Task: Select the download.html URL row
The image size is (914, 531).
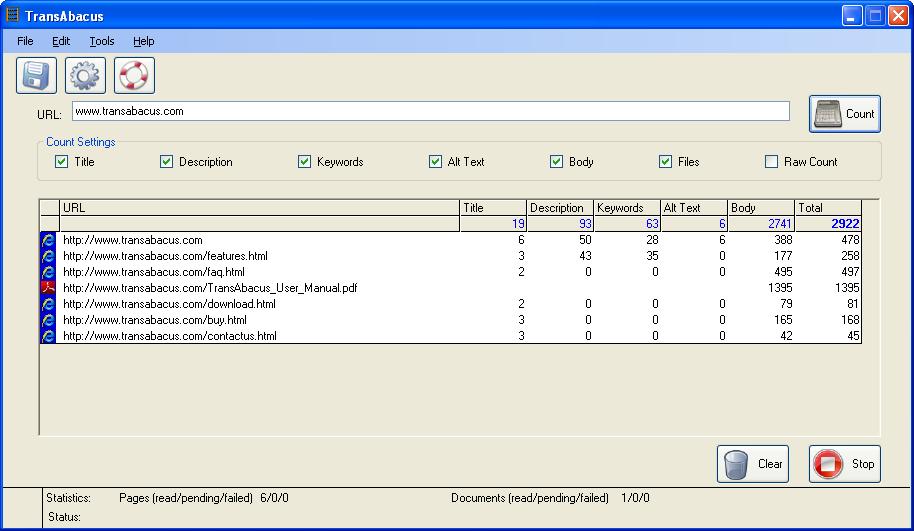Action: (x=451, y=304)
